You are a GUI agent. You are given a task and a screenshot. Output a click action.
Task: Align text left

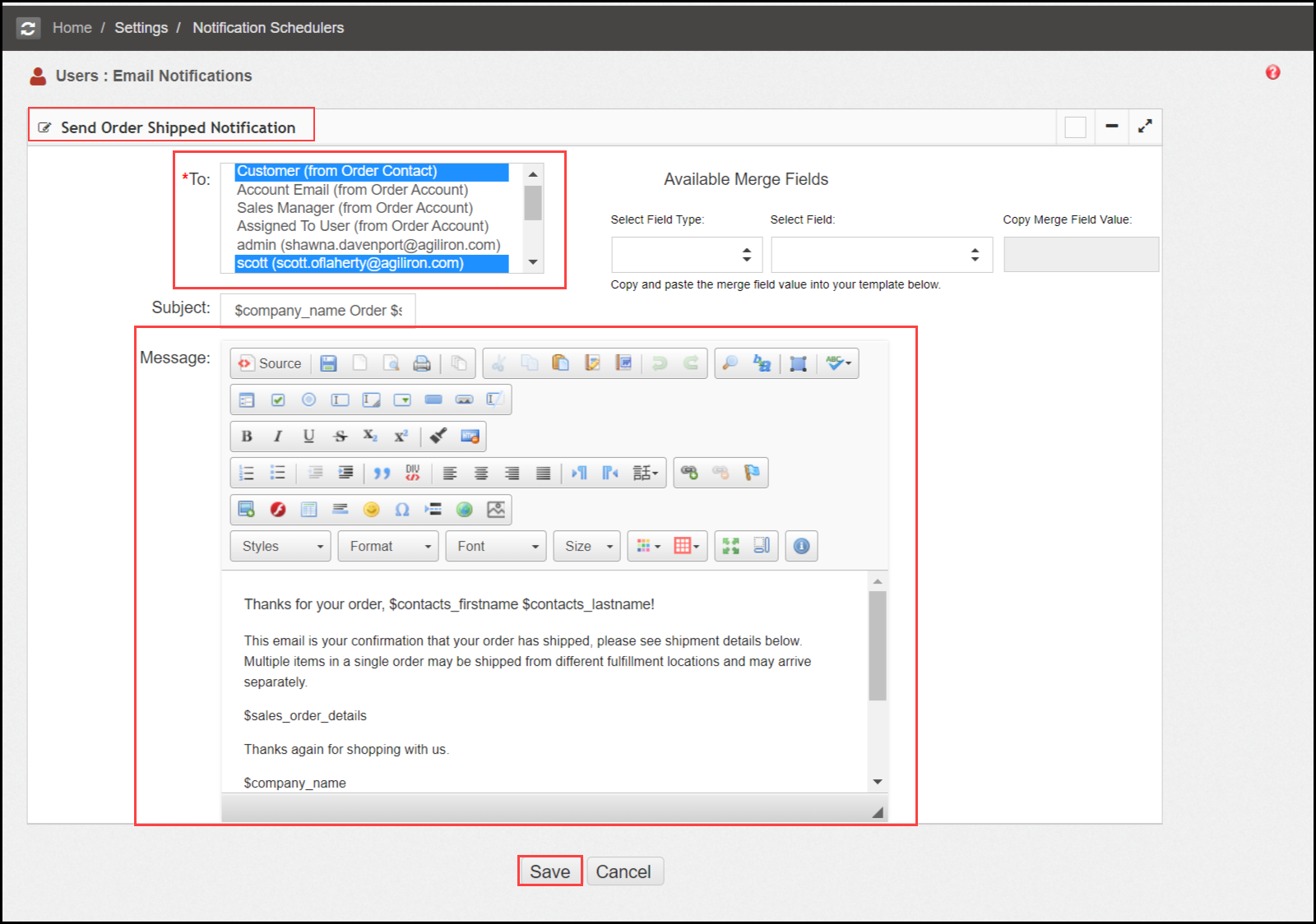click(450, 473)
